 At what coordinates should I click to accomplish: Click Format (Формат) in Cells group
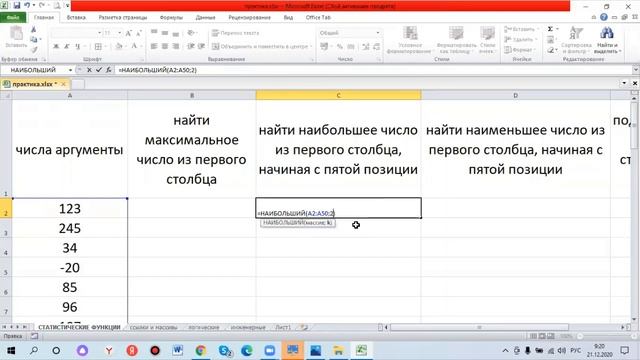519,50
